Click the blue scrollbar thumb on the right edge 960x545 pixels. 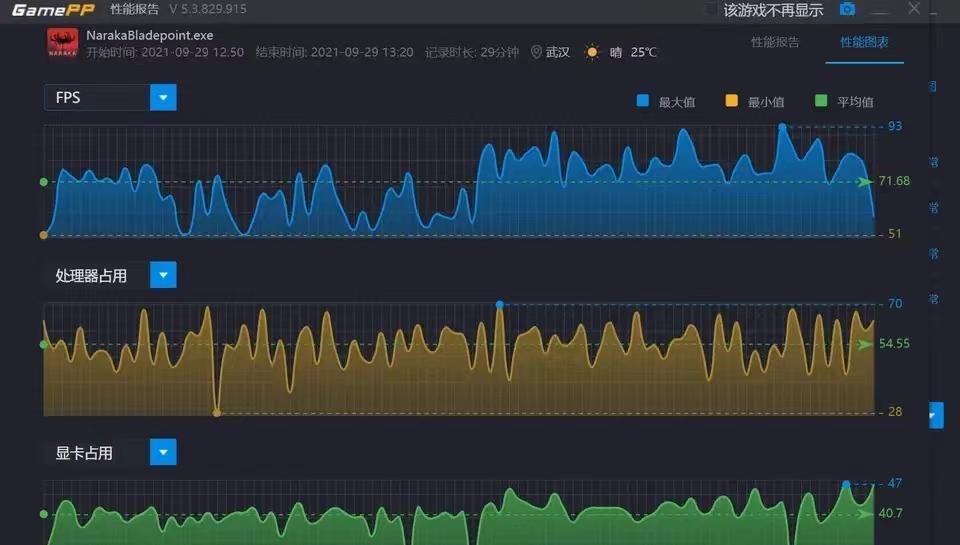[x=936, y=415]
